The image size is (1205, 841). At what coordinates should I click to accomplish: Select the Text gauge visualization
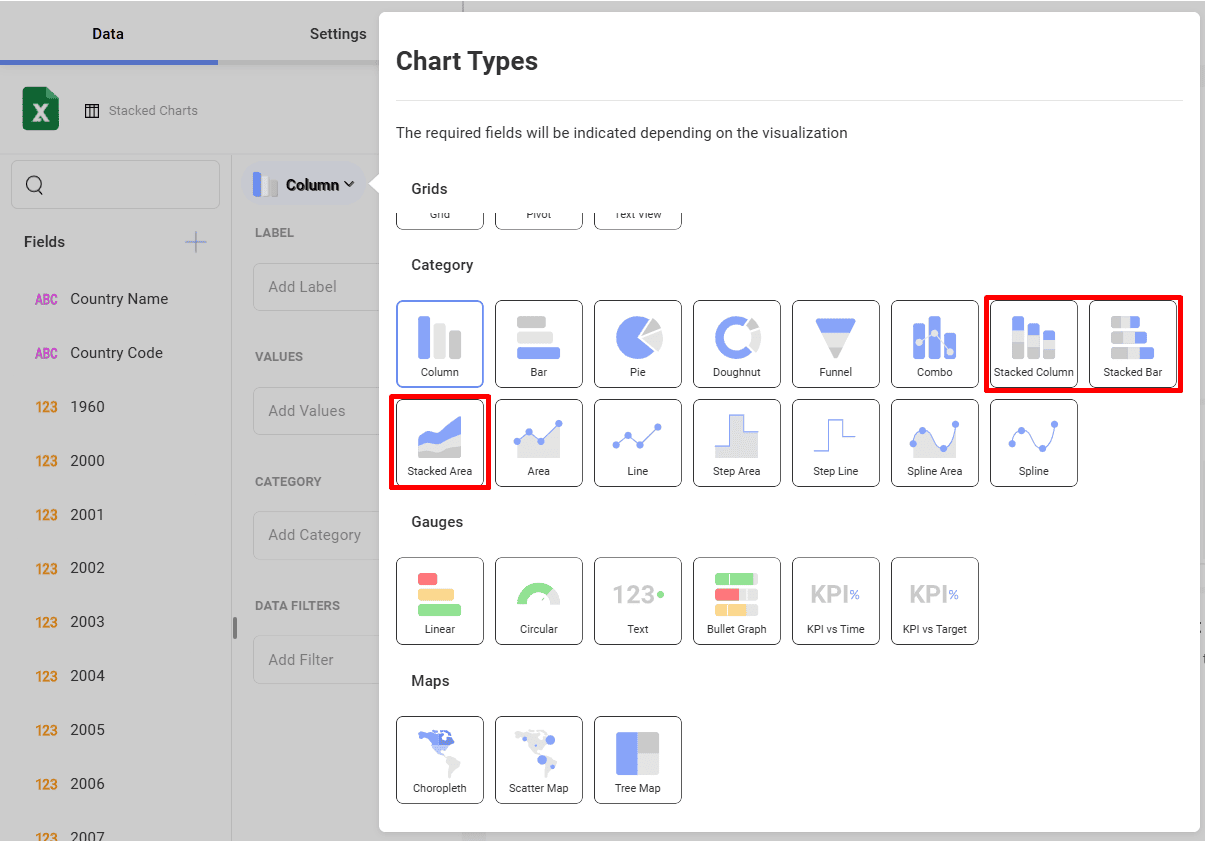click(638, 601)
